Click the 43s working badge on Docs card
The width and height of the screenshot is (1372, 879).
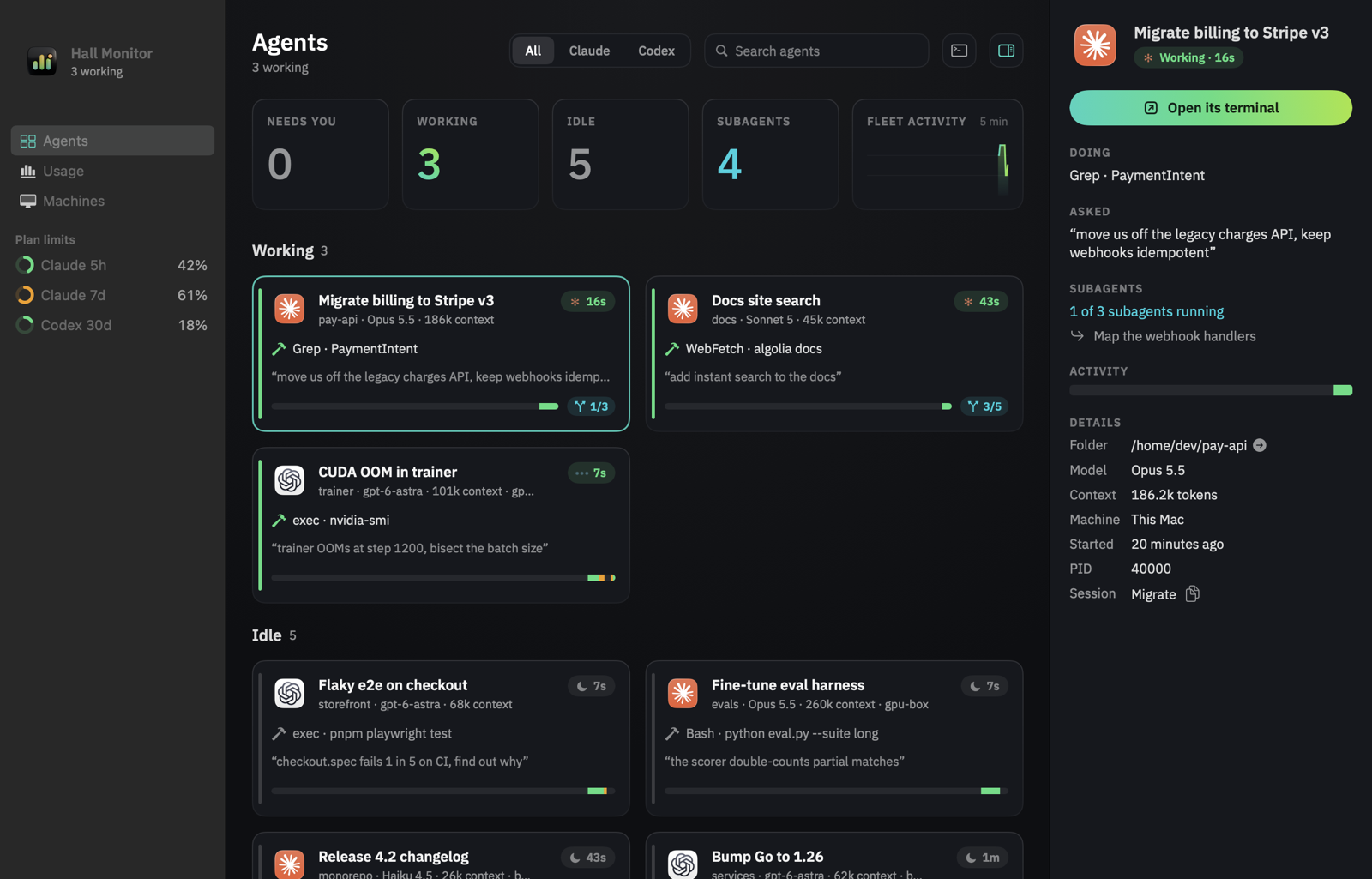(x=981, y=301)
